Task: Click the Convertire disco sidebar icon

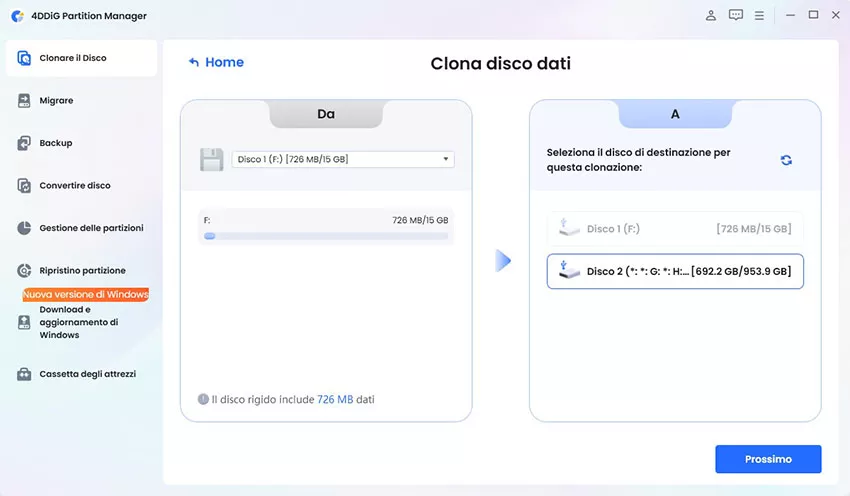Action: coord(24,185)
